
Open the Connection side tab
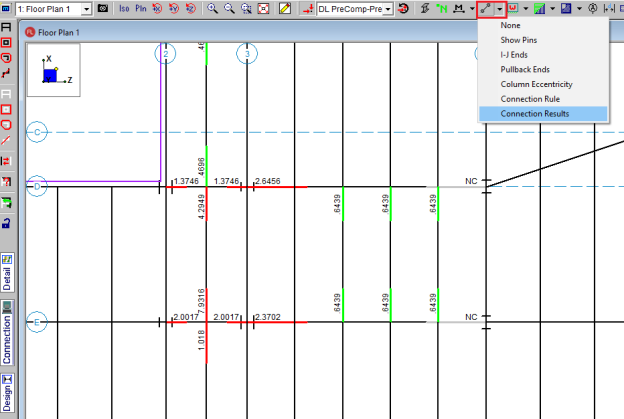coord(7,340)
